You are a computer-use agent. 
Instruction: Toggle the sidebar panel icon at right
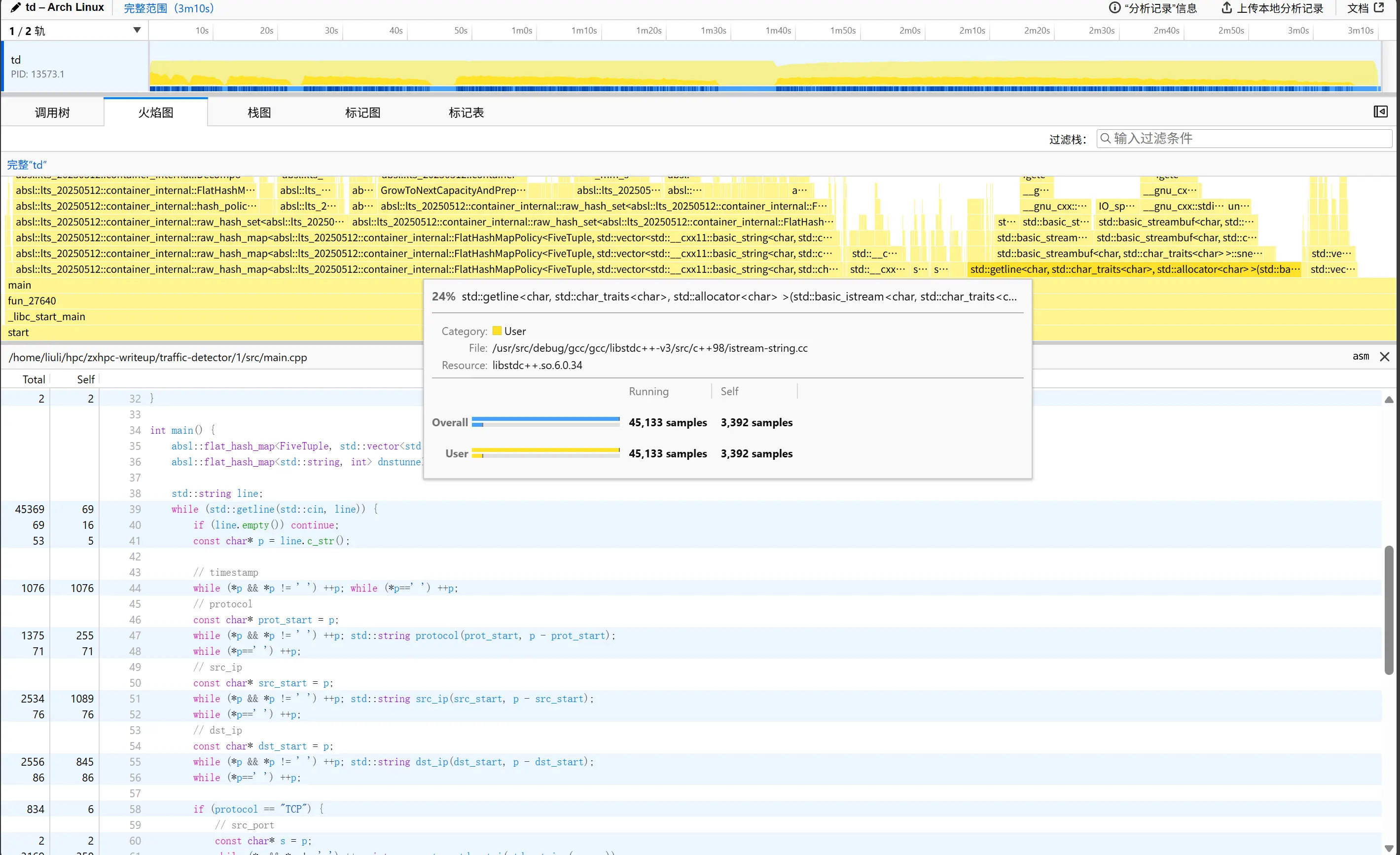[1380, 112]
